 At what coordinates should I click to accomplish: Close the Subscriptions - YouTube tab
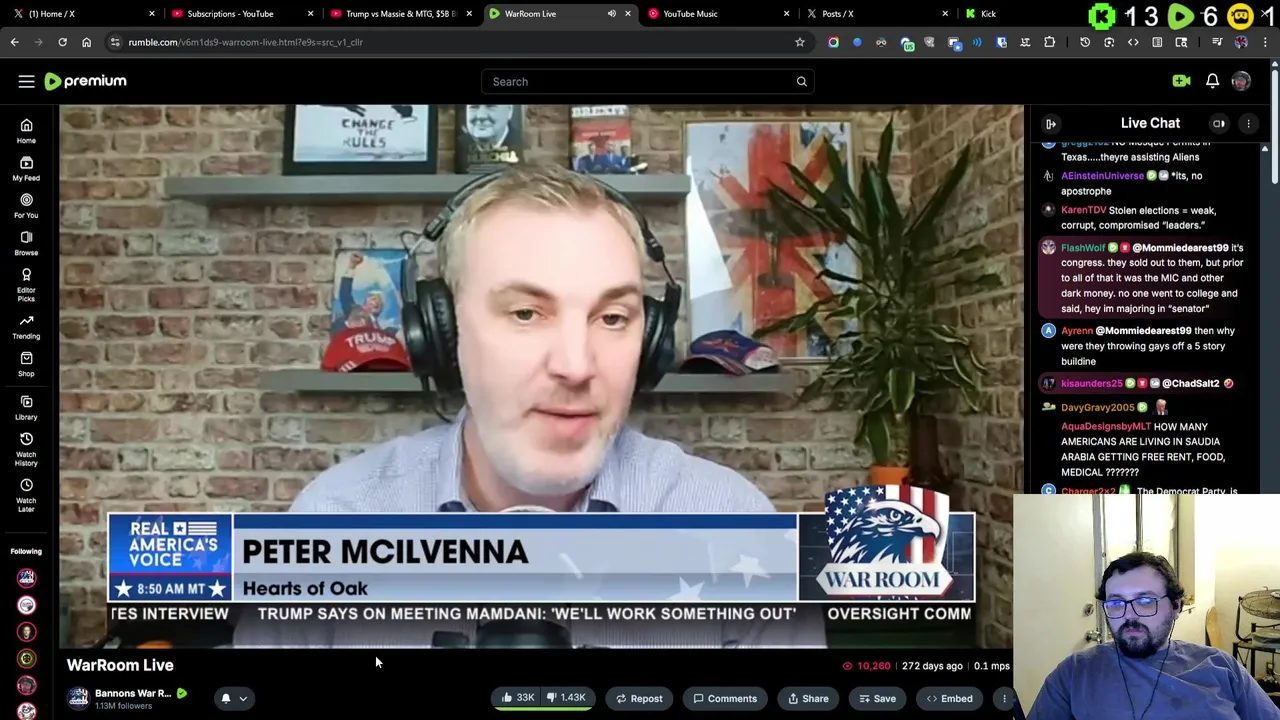[310, 14]
